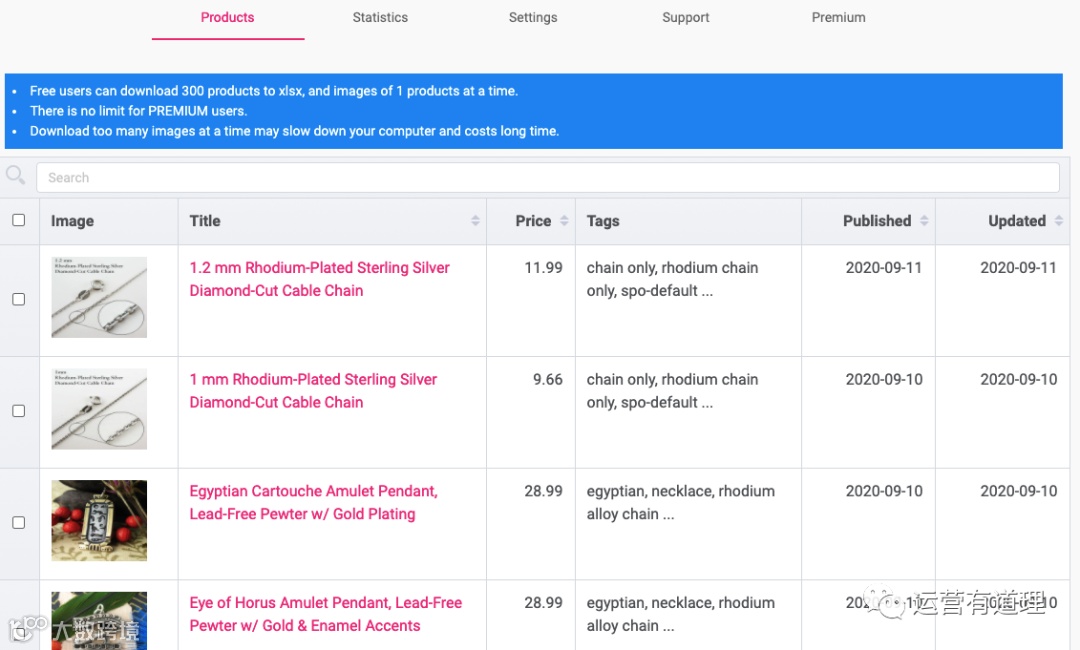View the 1.2 mm chain product thumbnail
The image size is (1080, 650).
tap(99, 297)
